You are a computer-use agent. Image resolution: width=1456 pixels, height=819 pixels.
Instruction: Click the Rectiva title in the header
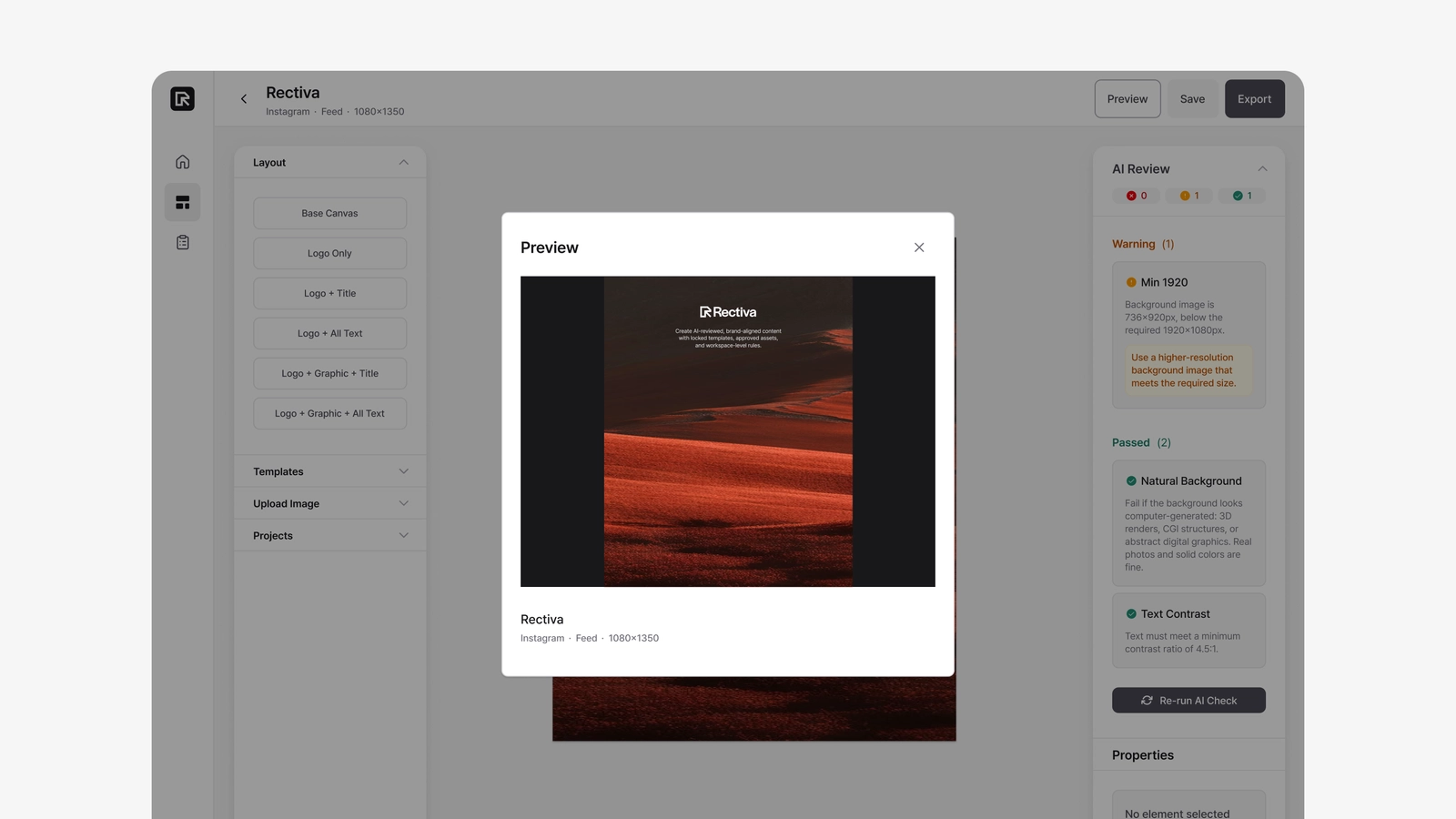(292, 93)
